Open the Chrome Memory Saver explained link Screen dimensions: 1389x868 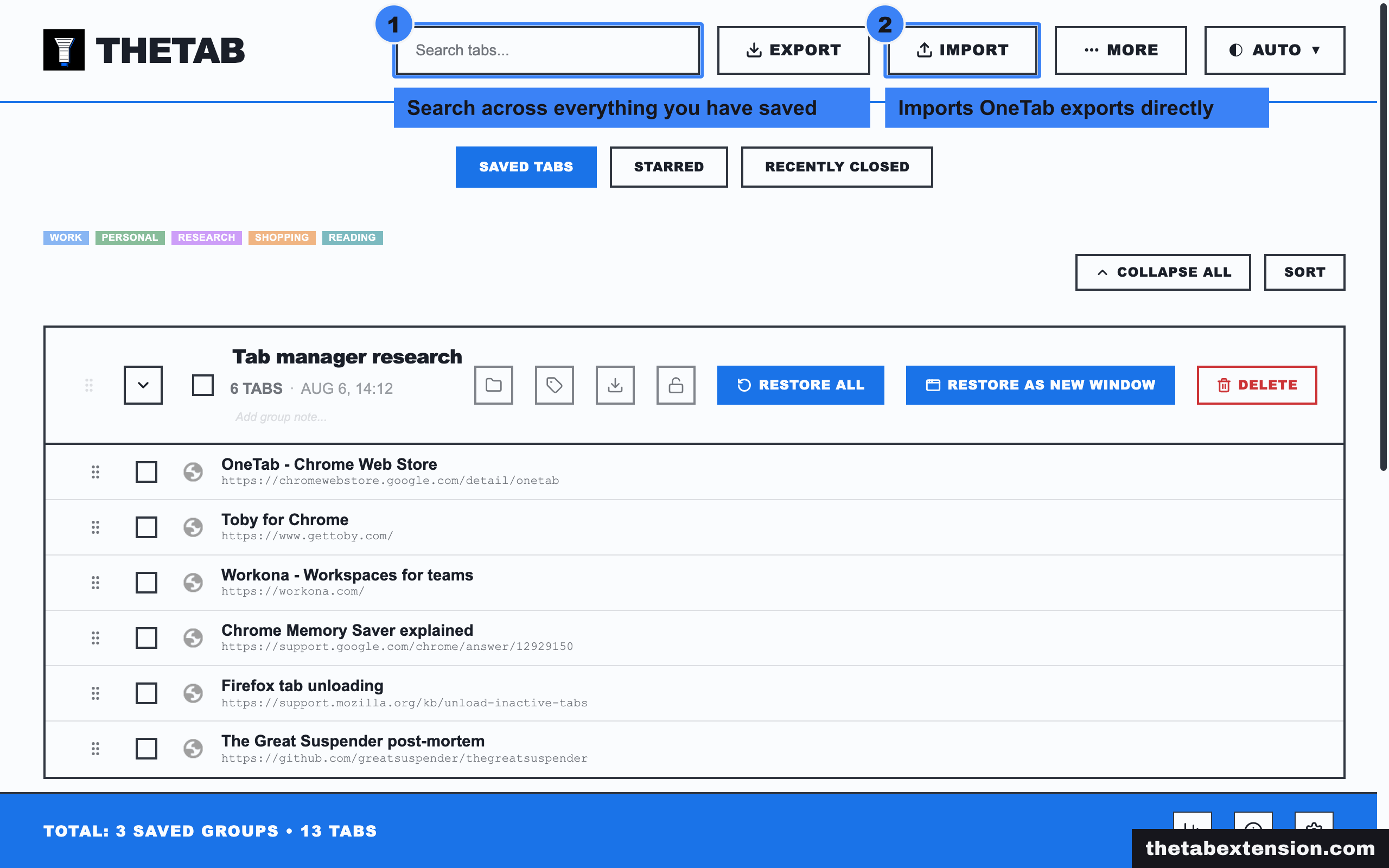click(347, 630)
